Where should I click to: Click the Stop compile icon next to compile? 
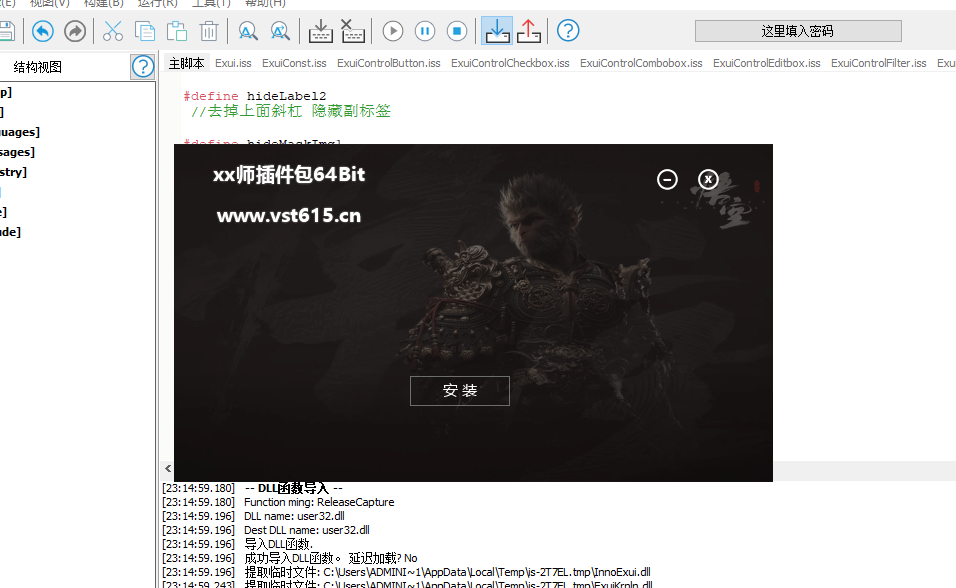352,31
